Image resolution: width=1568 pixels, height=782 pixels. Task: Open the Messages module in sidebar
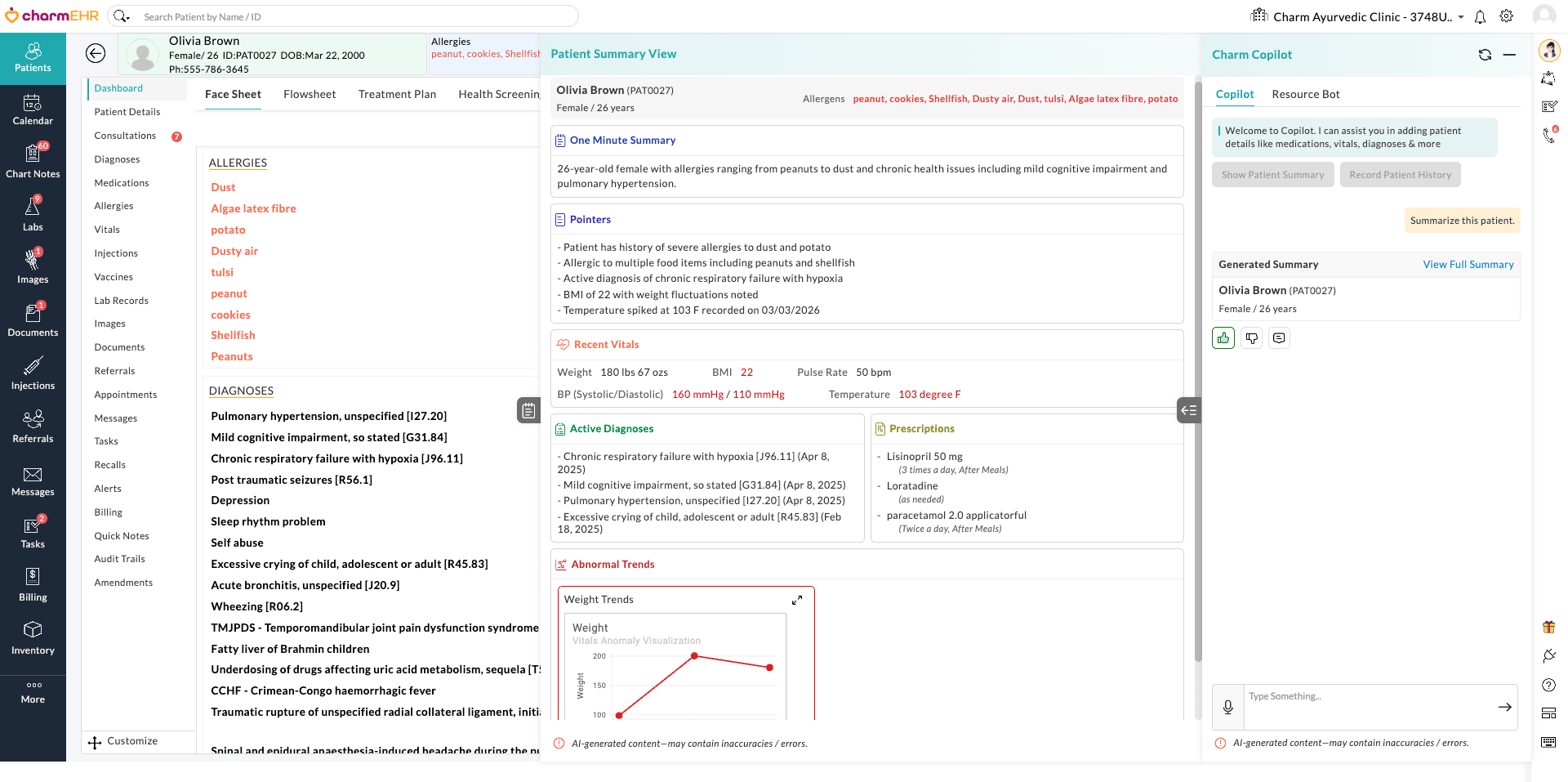click(33, 481)
